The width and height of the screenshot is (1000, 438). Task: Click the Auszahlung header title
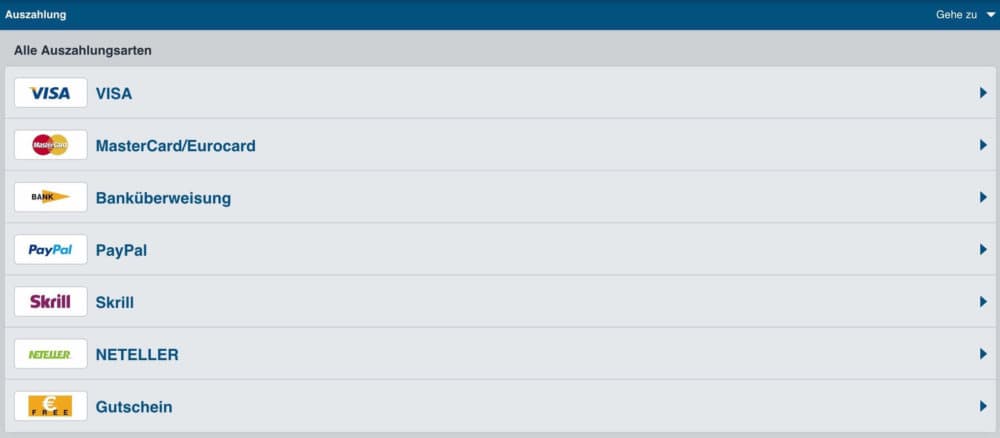pyautogui.click(x=36, y=15)
